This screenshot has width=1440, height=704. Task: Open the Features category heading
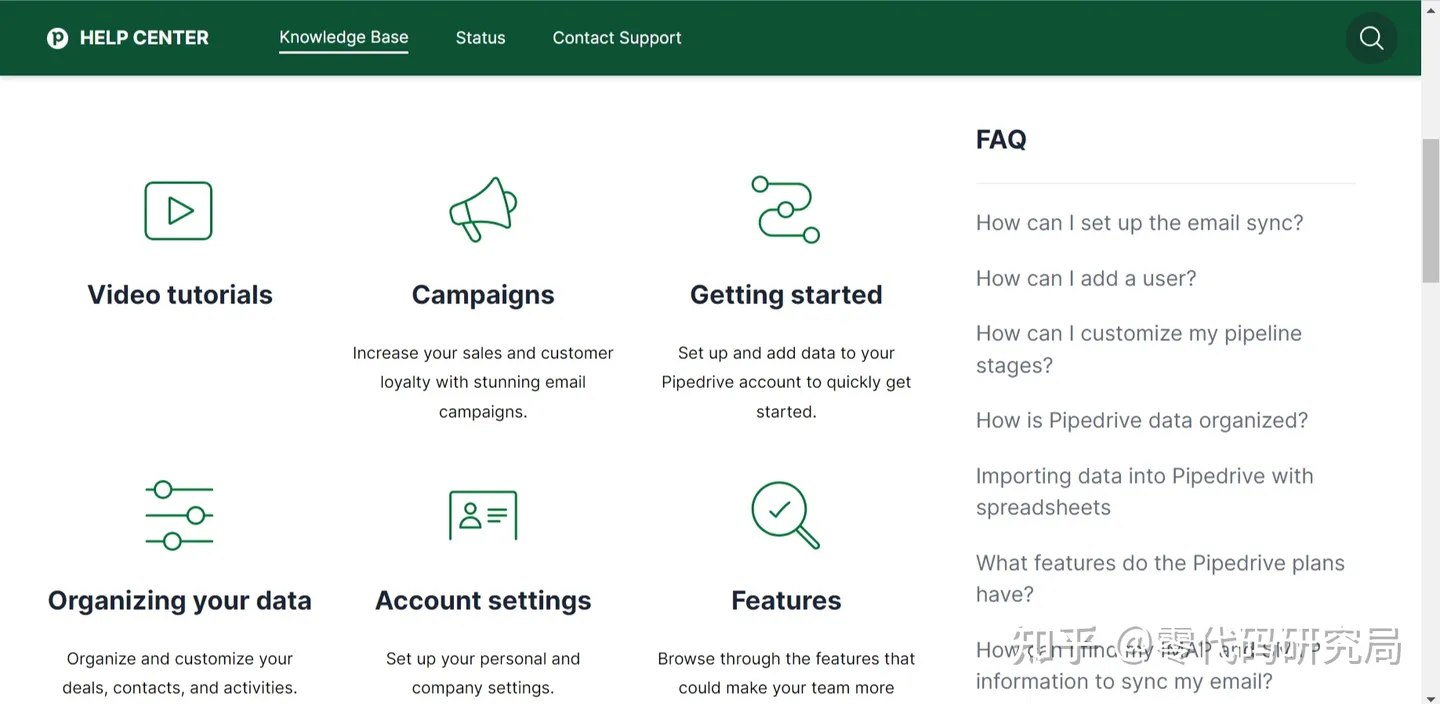(786, 601)
